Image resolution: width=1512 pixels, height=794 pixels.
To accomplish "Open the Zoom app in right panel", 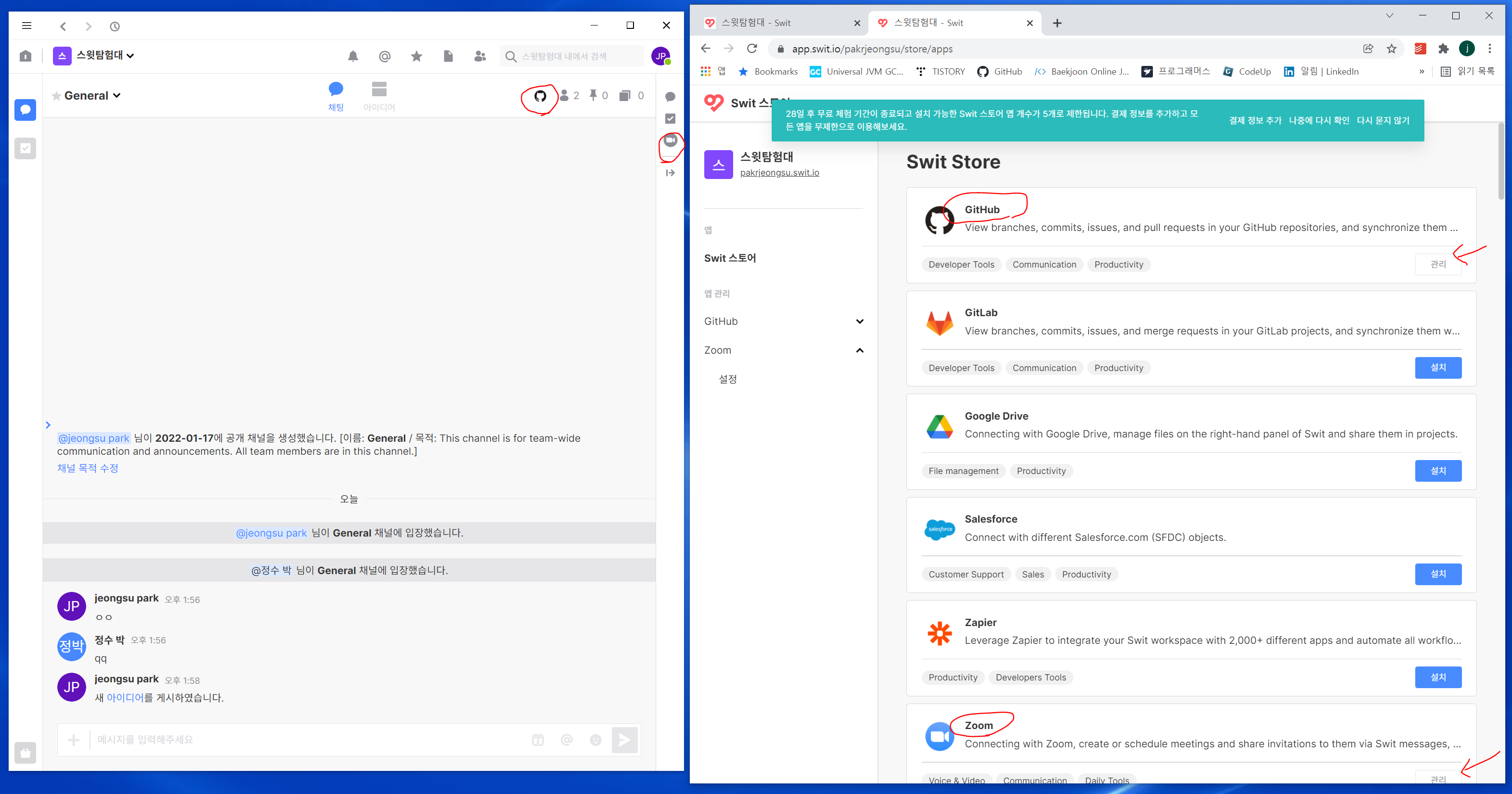I will [670, 141].
